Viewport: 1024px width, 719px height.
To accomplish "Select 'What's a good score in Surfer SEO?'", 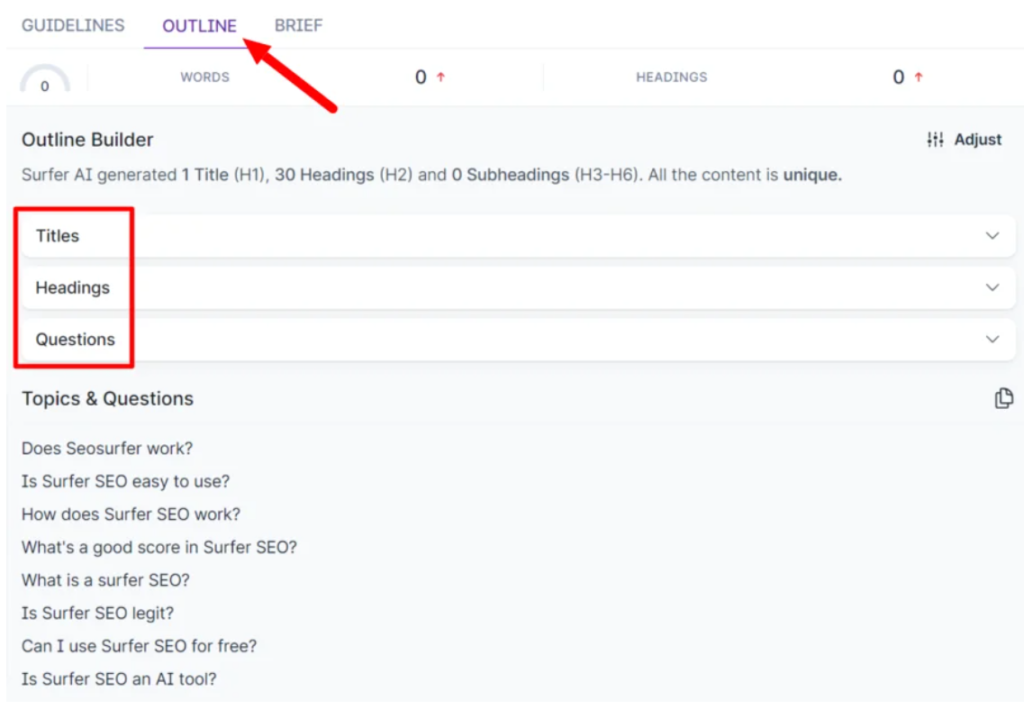I will click(x=159, y=547).
